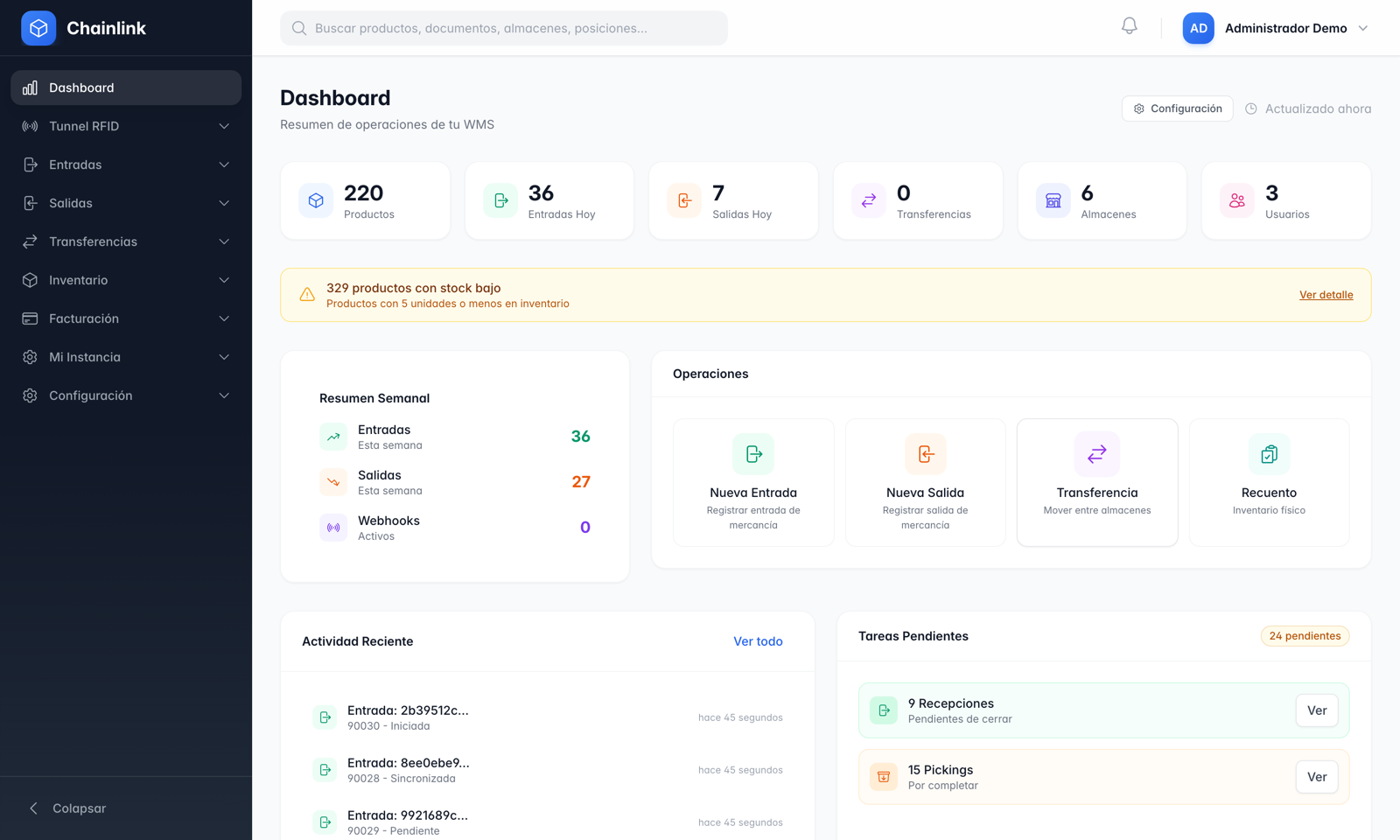The image size is (1400, 840).
Task: Click the Administrador Demo name
Action: point(1286,28)
